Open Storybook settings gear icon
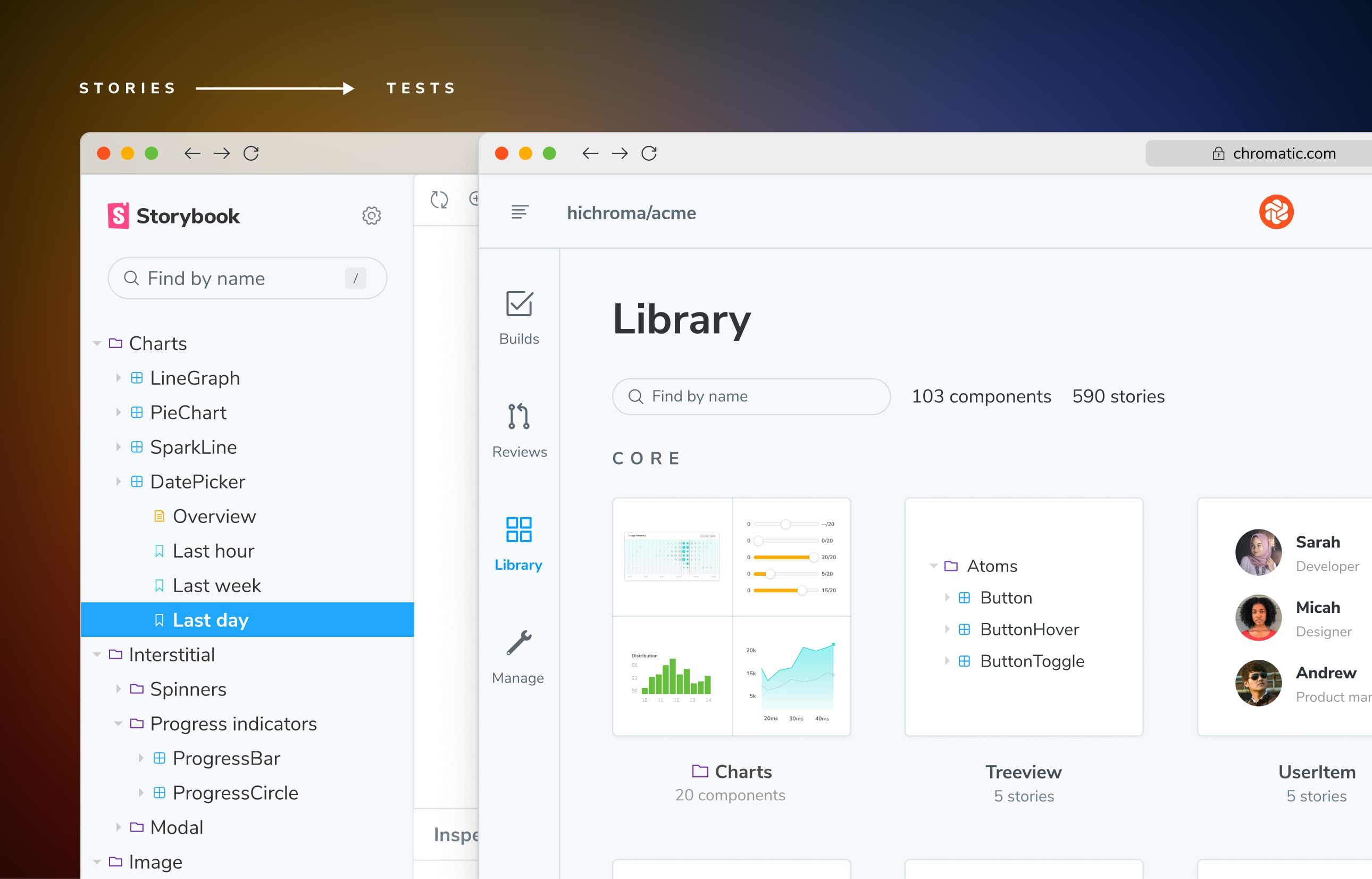Image resolution: width=1372 pixels, height=879 pixels. pos(371,215)
